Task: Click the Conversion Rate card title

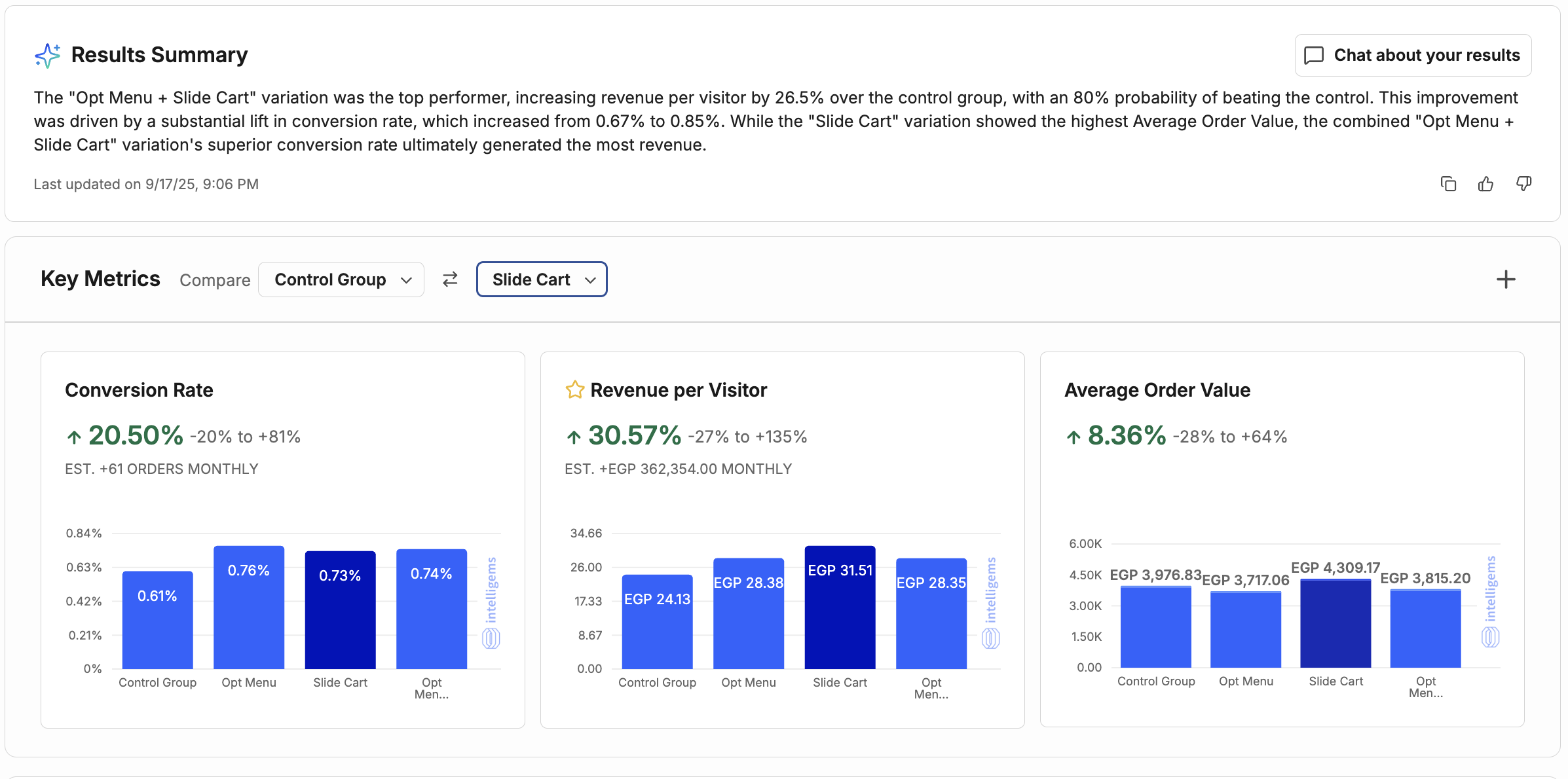Action: click(x=139, y=390)
